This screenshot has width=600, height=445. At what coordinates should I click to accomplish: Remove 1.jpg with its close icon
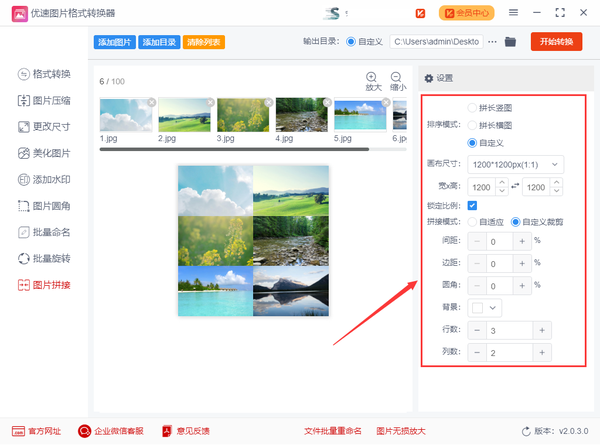152,102
